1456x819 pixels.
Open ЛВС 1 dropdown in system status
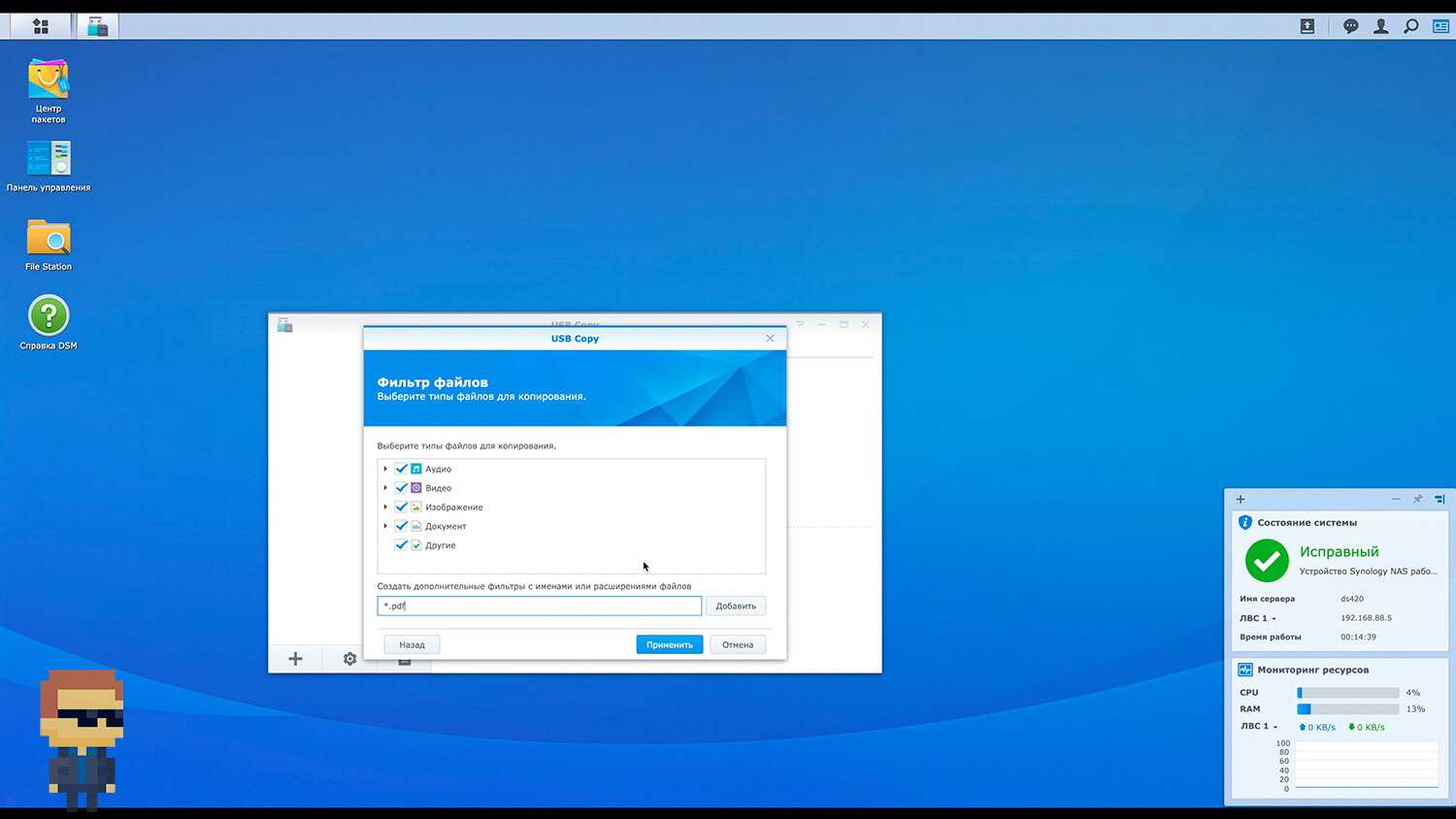click(x=1259, y=618)
